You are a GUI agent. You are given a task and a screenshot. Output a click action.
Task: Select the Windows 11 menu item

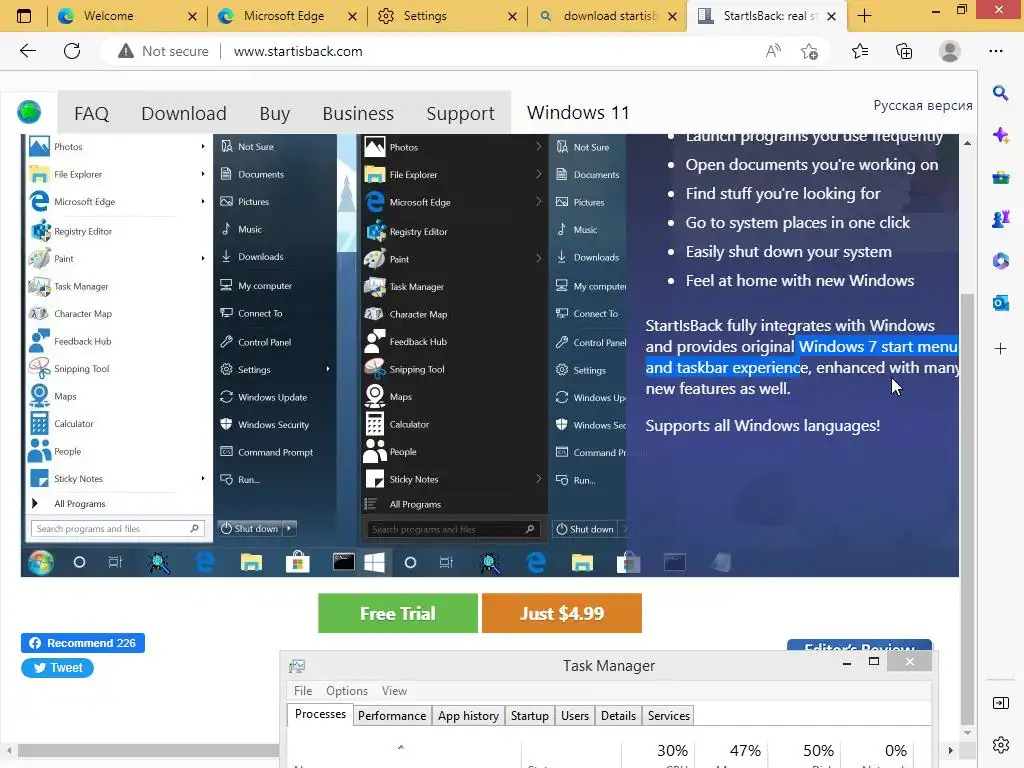578,113
